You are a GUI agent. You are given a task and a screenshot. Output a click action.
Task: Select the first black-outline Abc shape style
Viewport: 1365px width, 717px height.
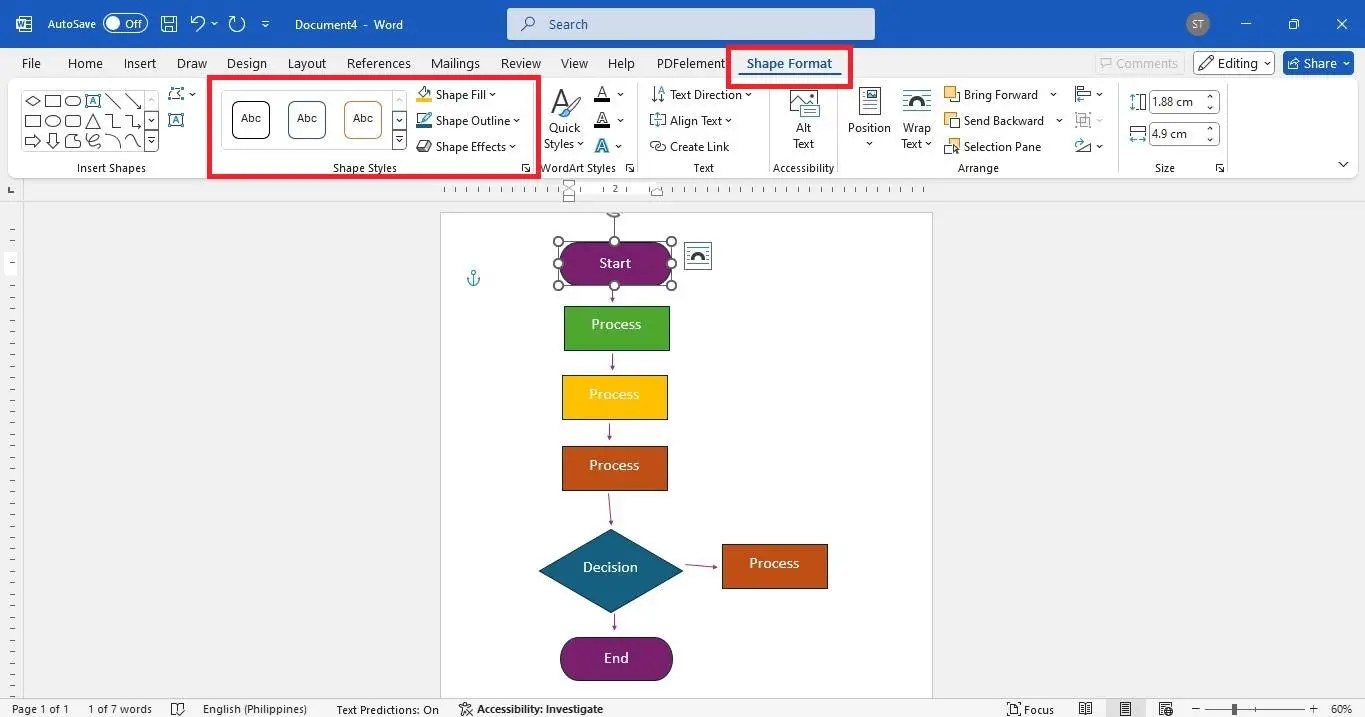click(251, 119)
